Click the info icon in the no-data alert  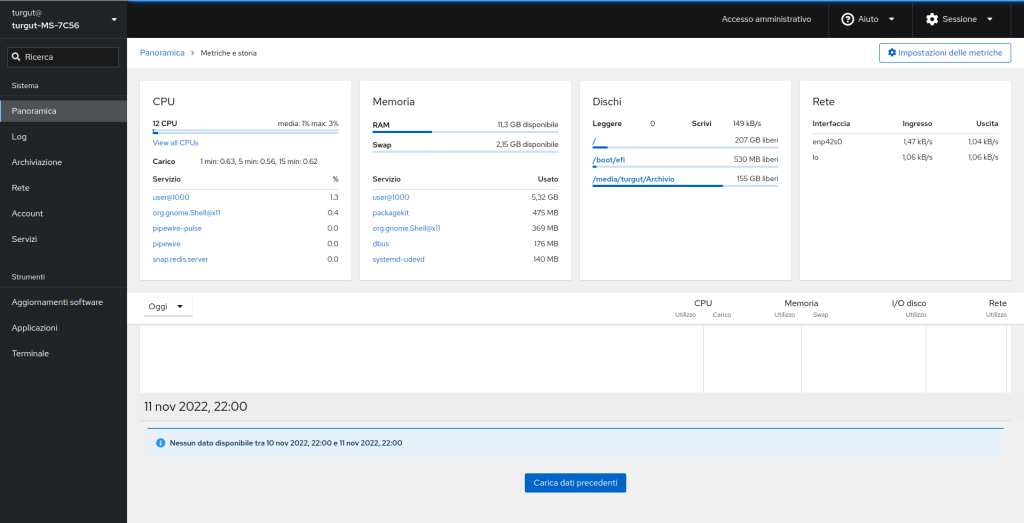[161, 442]
